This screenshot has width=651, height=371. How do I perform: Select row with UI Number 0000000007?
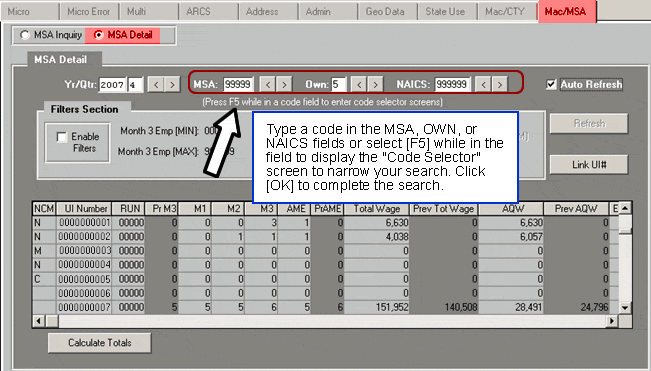326,307
